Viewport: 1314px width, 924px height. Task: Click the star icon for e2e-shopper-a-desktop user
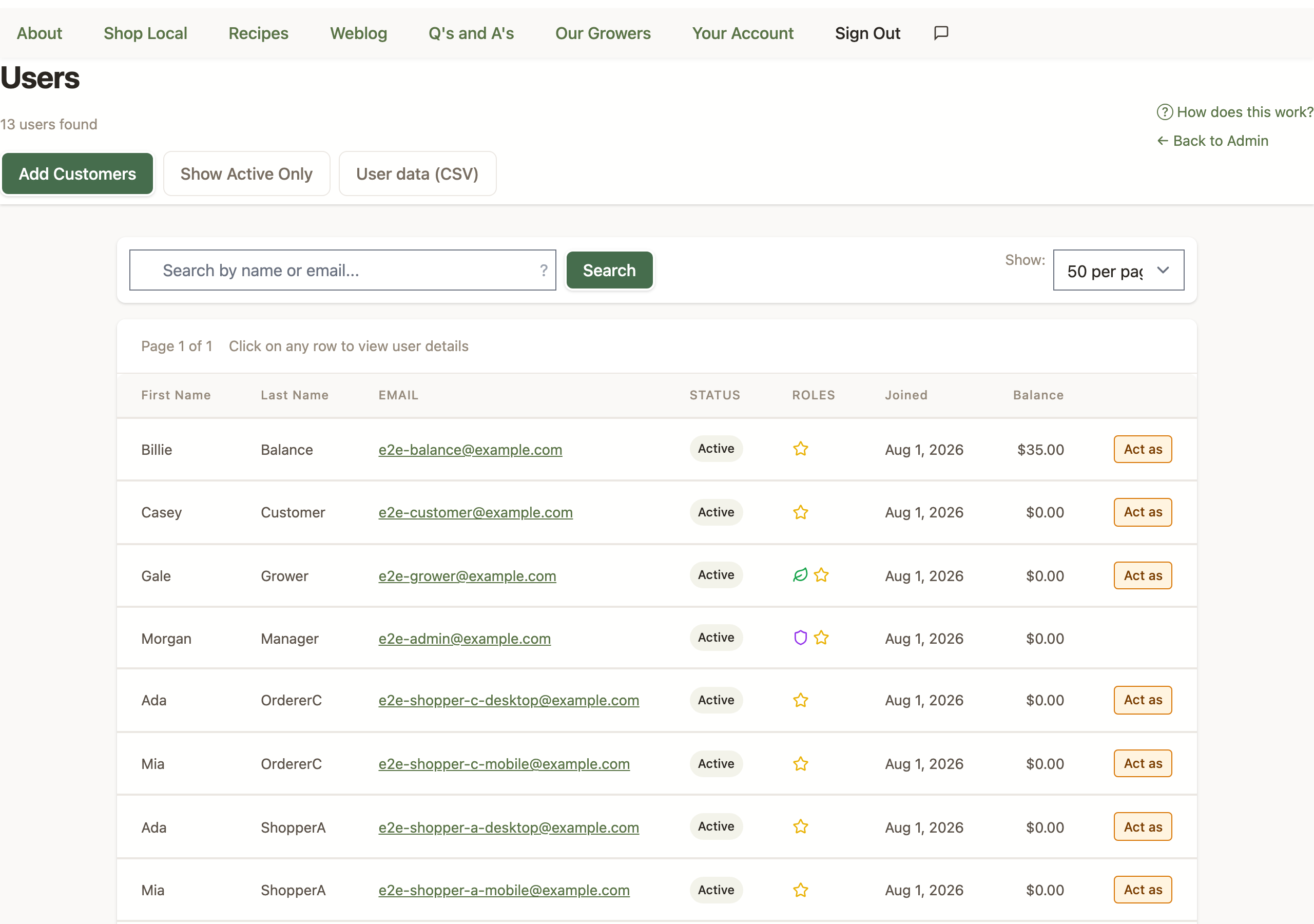coord(800,826)
